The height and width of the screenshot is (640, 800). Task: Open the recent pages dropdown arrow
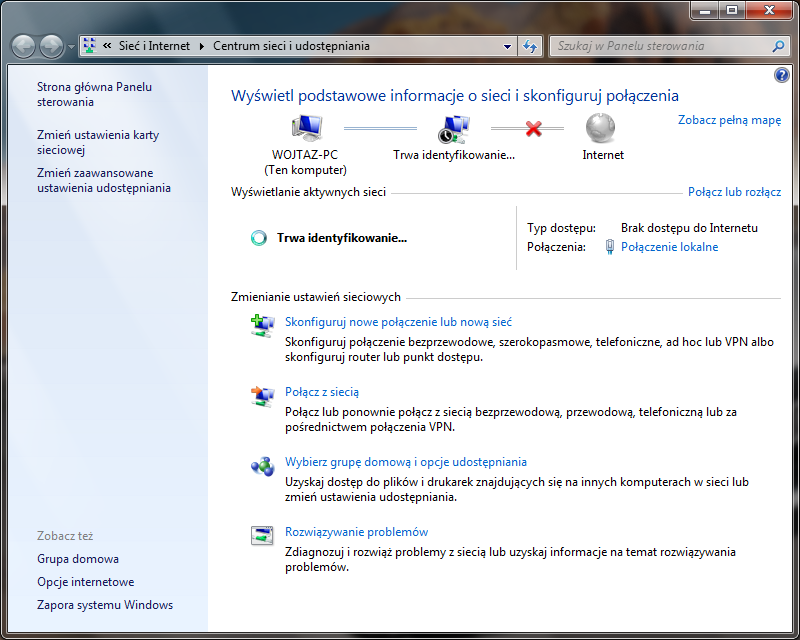point(71,47)
